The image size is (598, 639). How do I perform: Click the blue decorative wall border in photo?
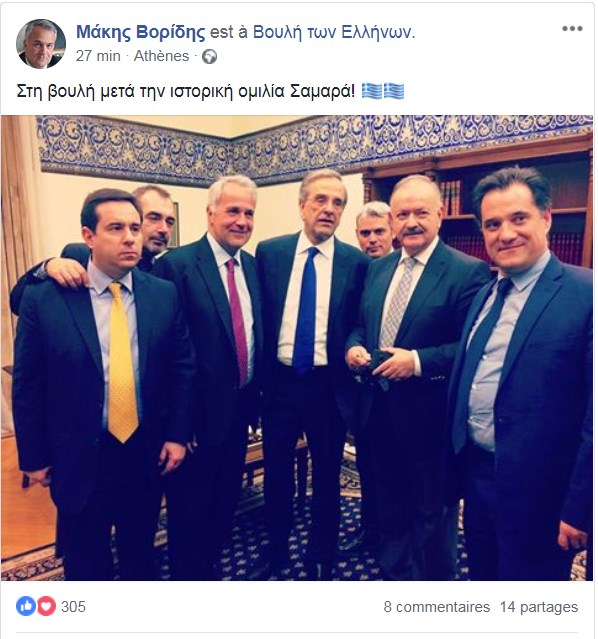click(x=314, y=148)
